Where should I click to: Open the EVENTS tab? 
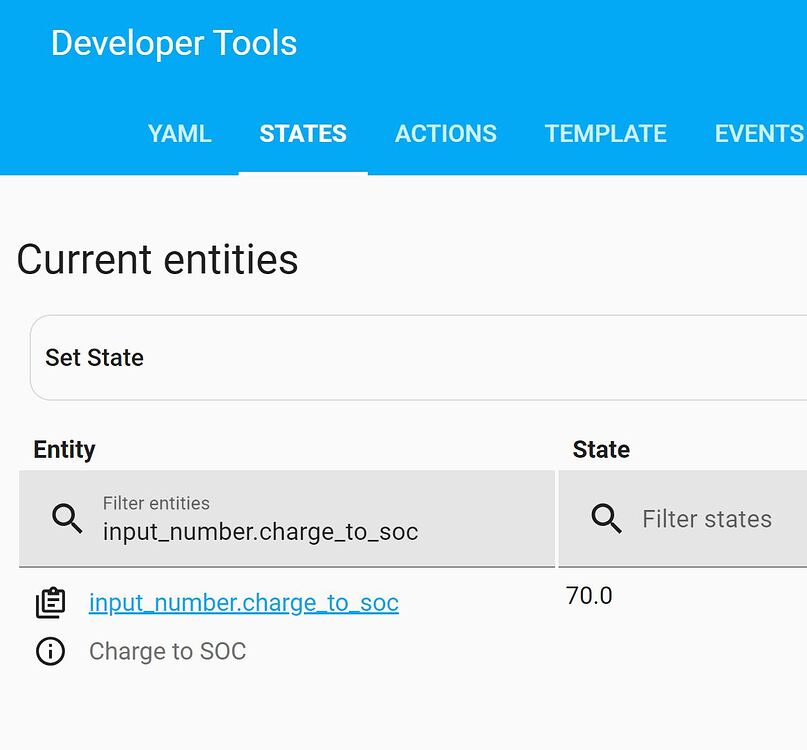coord(759,134)
